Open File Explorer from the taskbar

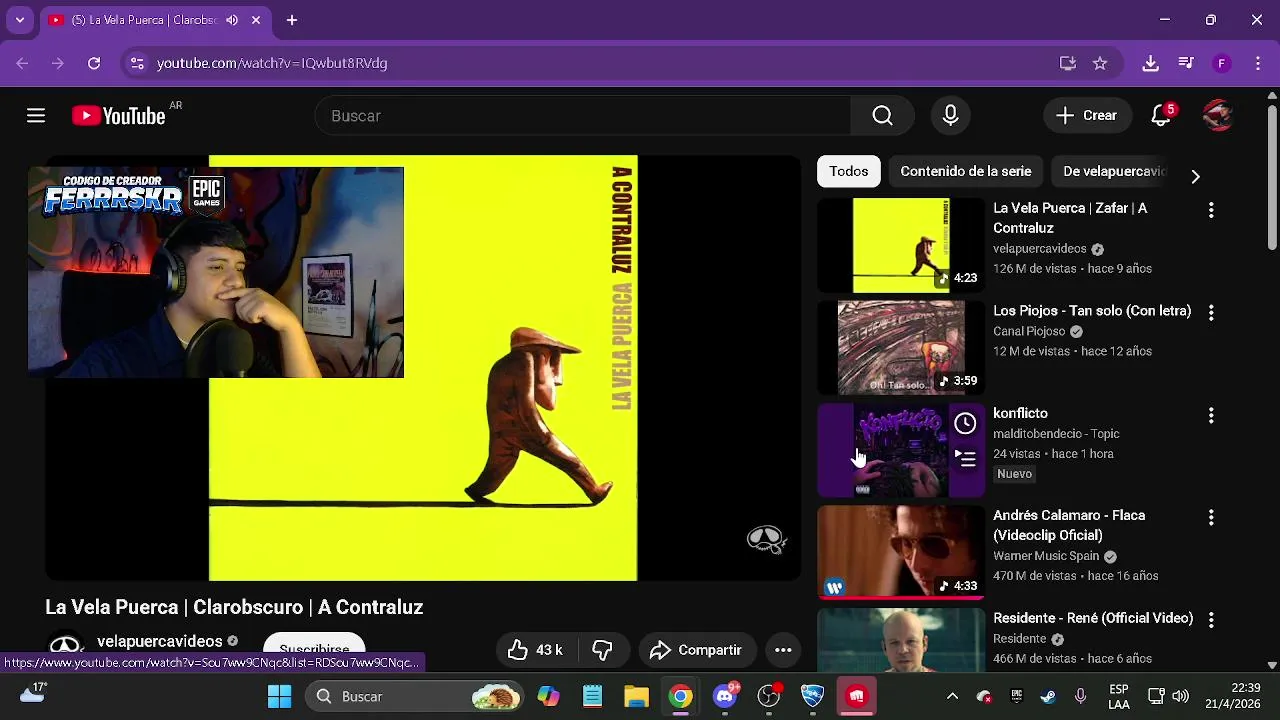pyautogui.click(x=636, y=696)
